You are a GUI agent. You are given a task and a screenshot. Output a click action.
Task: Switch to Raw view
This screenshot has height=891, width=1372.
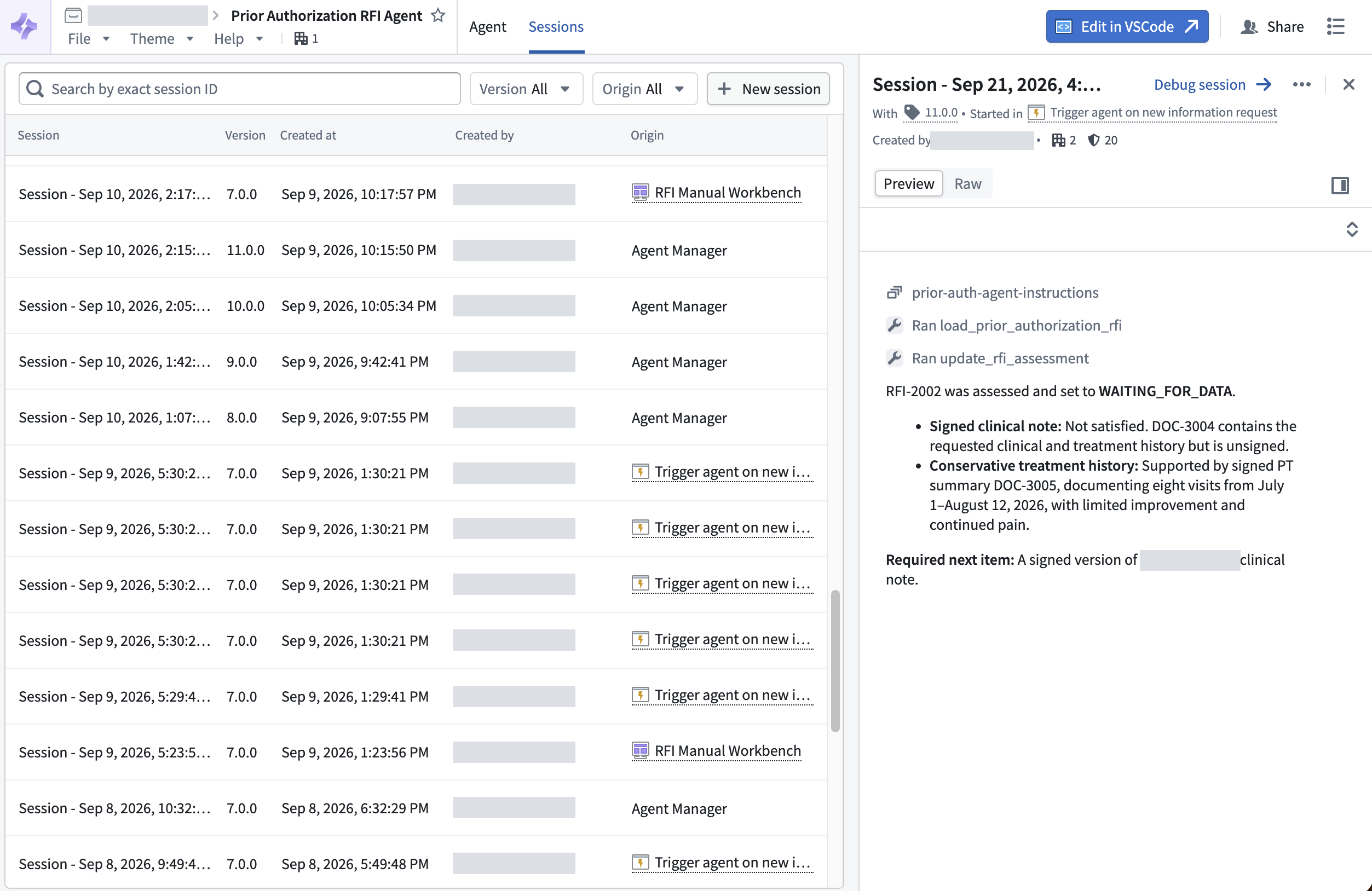pyautogui.click(x=967, y=184)
